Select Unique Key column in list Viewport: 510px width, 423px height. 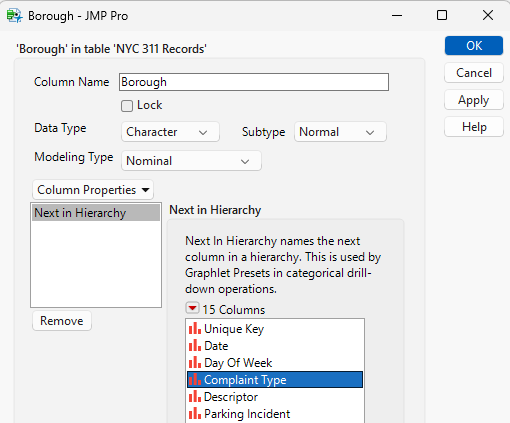click(x=275, y=329)
